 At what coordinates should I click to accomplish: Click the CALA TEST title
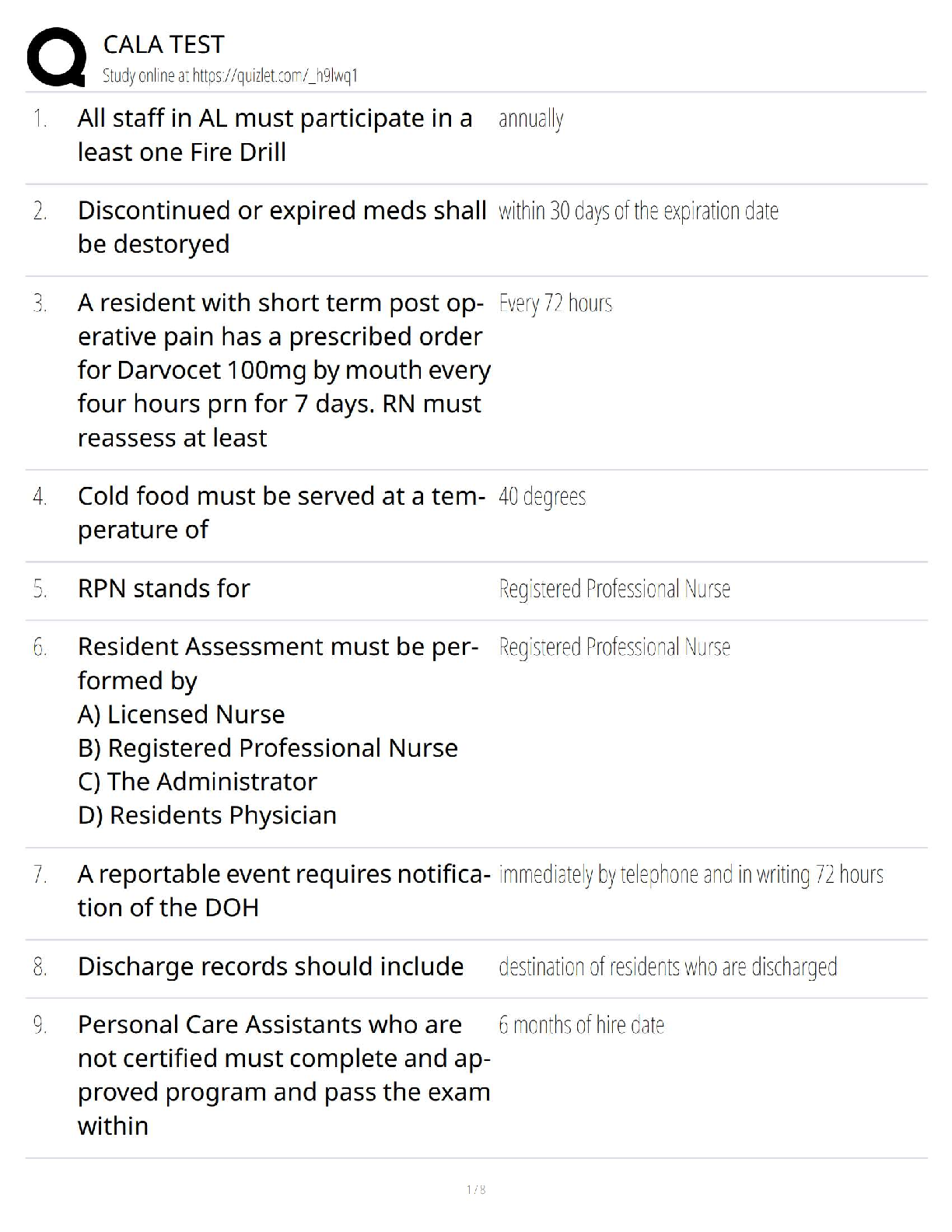[x=163, y=44]
